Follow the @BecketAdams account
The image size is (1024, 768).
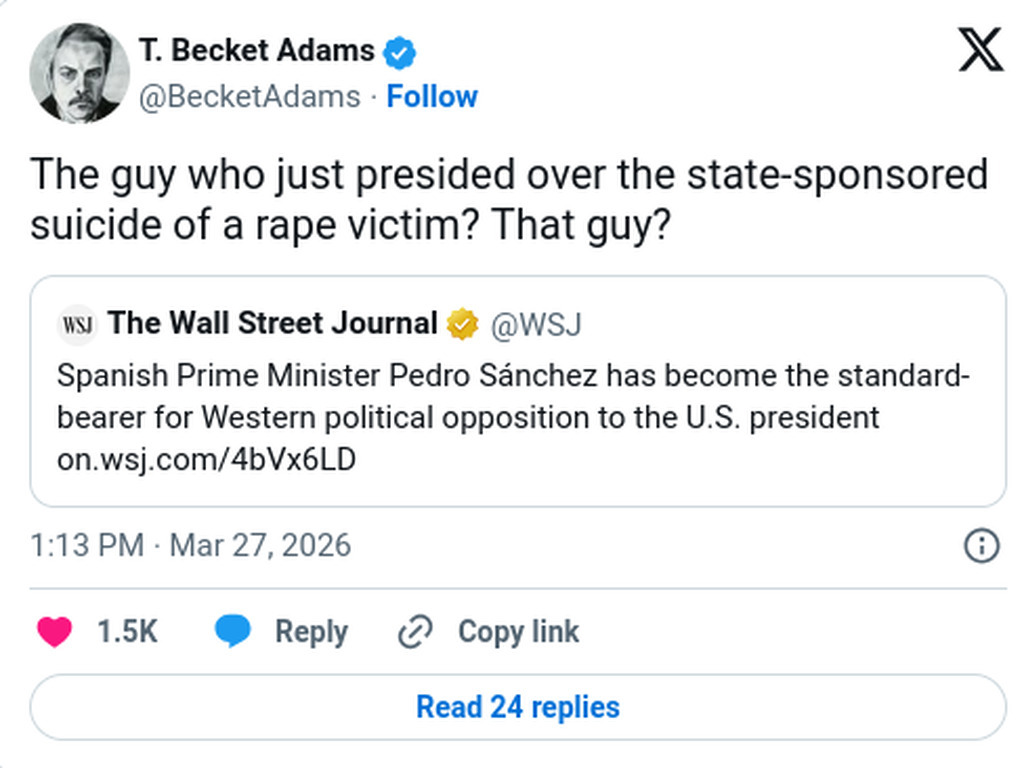(x=432, y=97)
